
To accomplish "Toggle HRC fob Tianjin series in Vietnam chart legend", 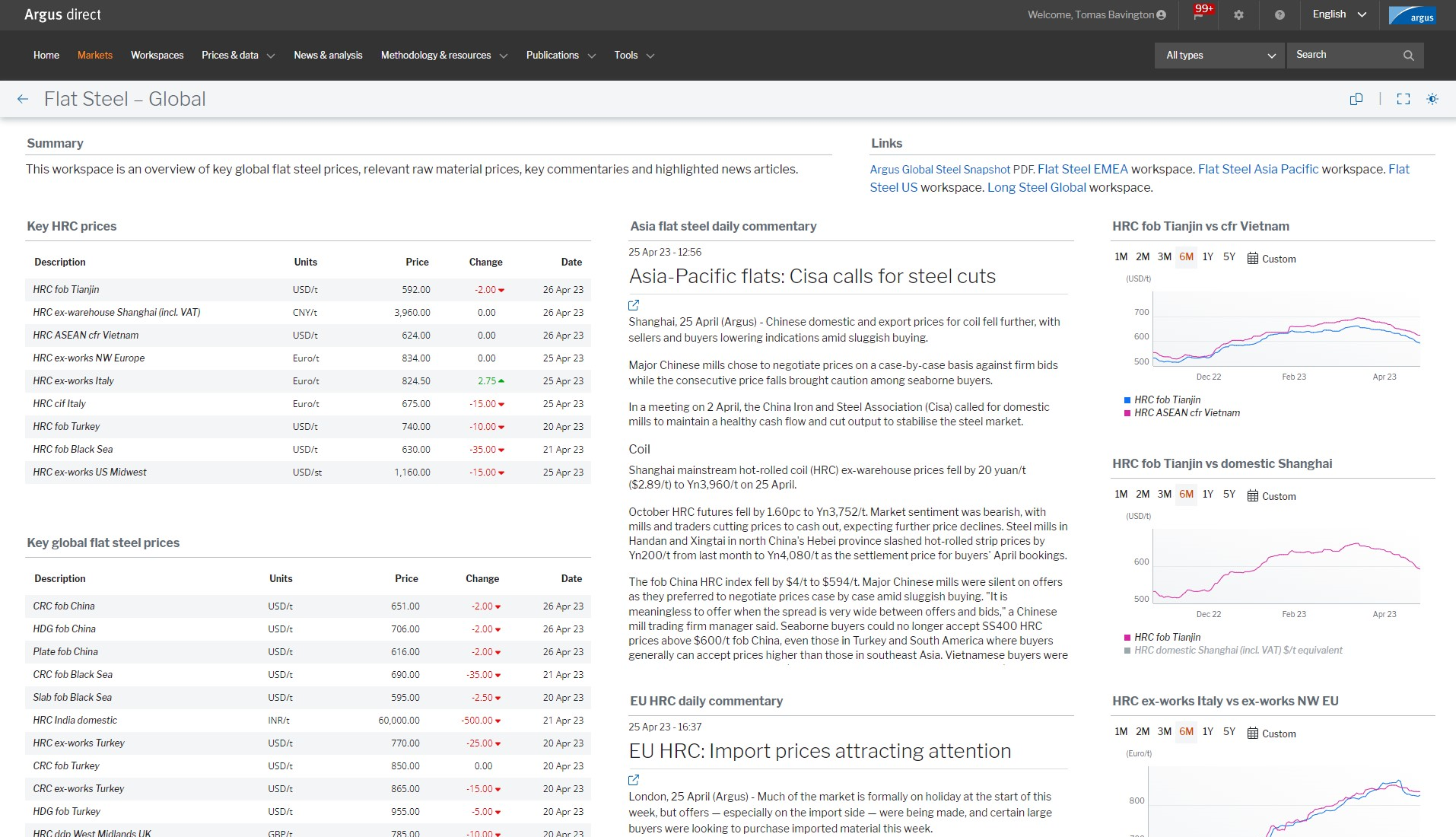I will pos(1167,399).
